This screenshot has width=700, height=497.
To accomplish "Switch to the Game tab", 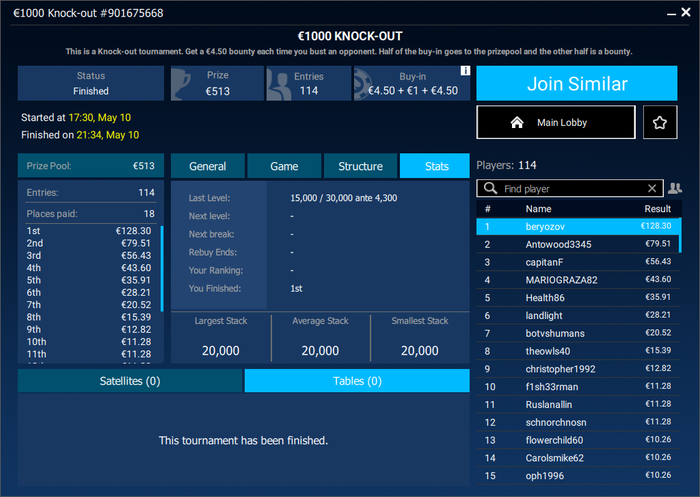I will coord(284,166).
